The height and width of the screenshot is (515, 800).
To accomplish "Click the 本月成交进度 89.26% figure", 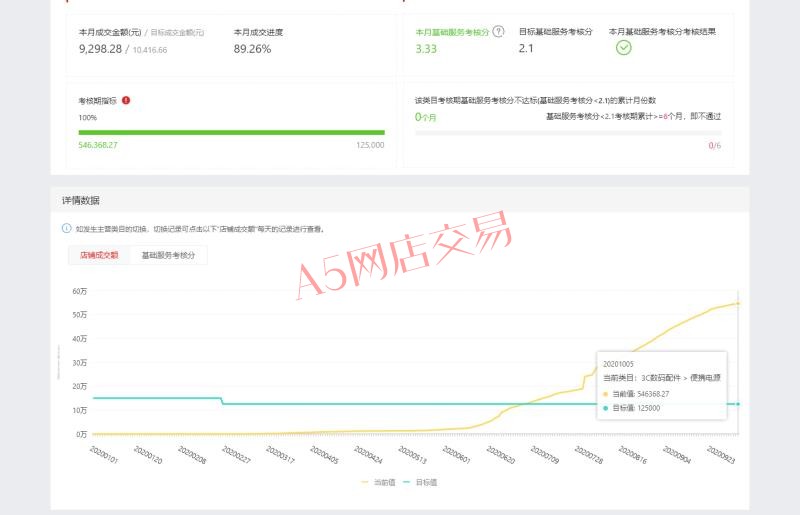I will [252, 49].
